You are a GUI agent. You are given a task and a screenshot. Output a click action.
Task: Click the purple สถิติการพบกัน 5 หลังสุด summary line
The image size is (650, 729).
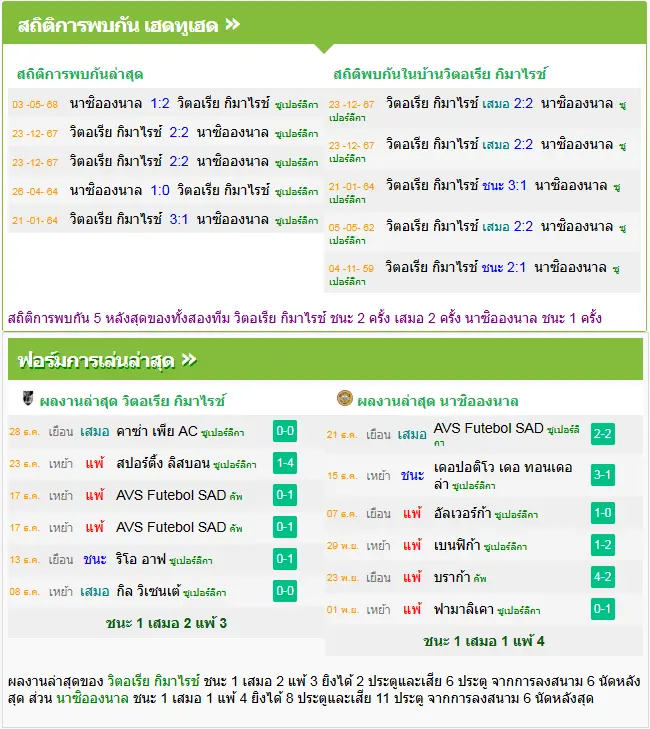(x=305, y=318)
